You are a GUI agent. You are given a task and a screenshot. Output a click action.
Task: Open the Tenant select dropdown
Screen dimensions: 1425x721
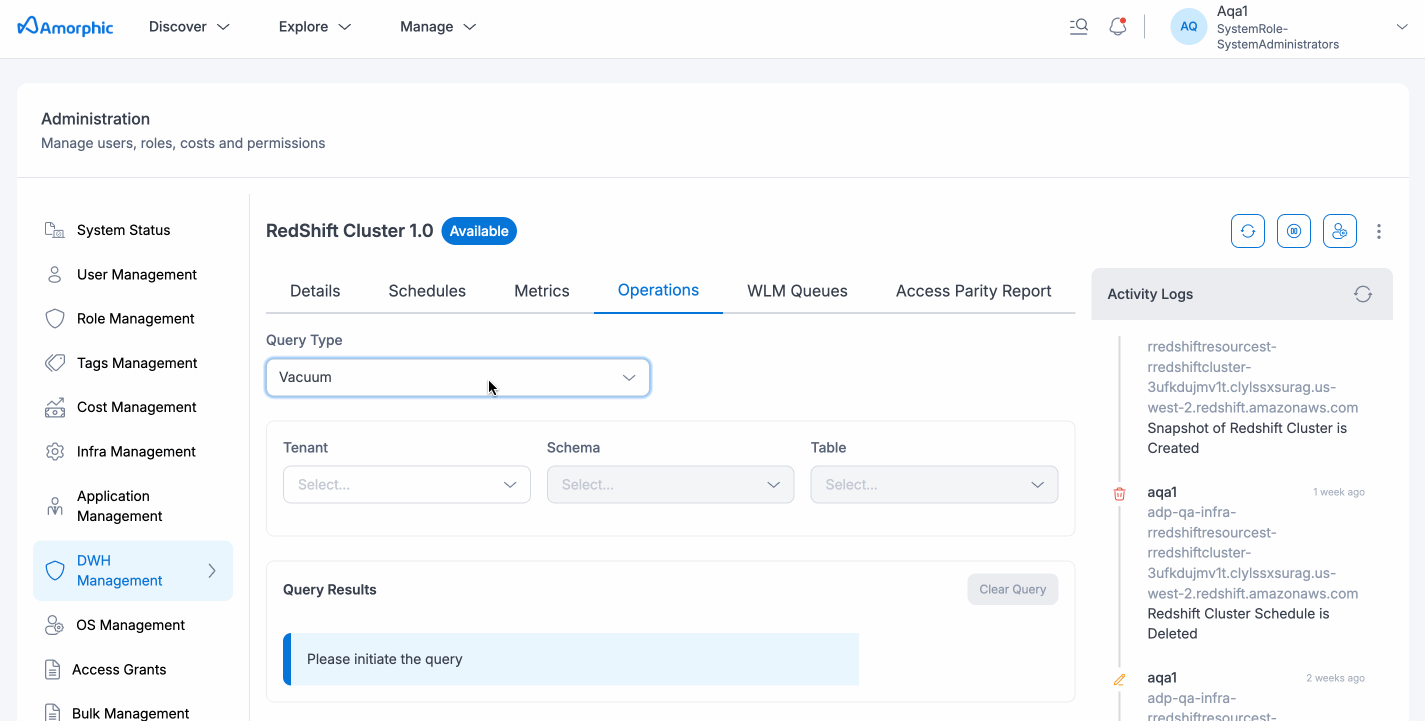click(407, 484)
